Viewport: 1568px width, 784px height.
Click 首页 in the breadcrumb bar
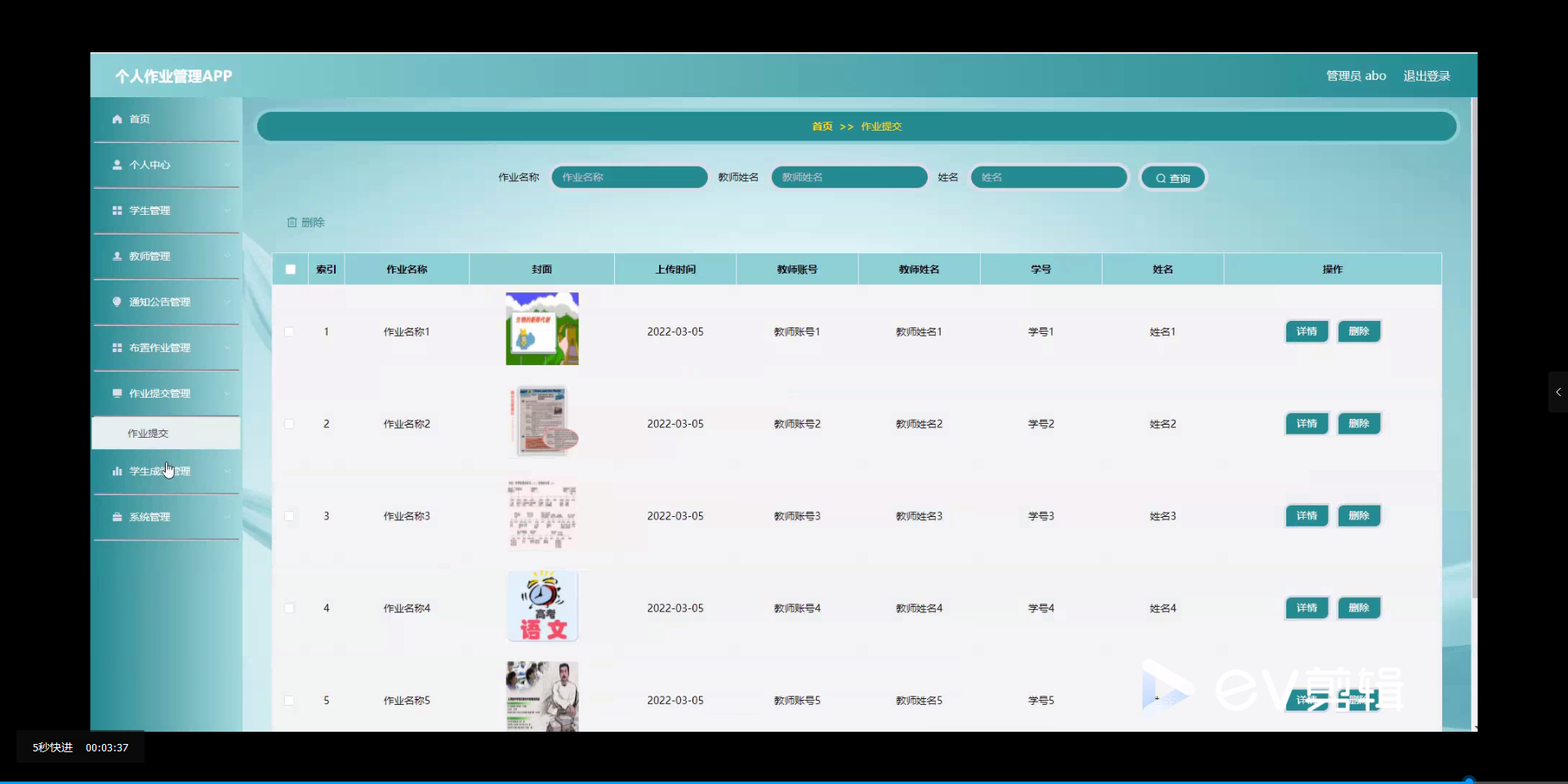(822, 127)
